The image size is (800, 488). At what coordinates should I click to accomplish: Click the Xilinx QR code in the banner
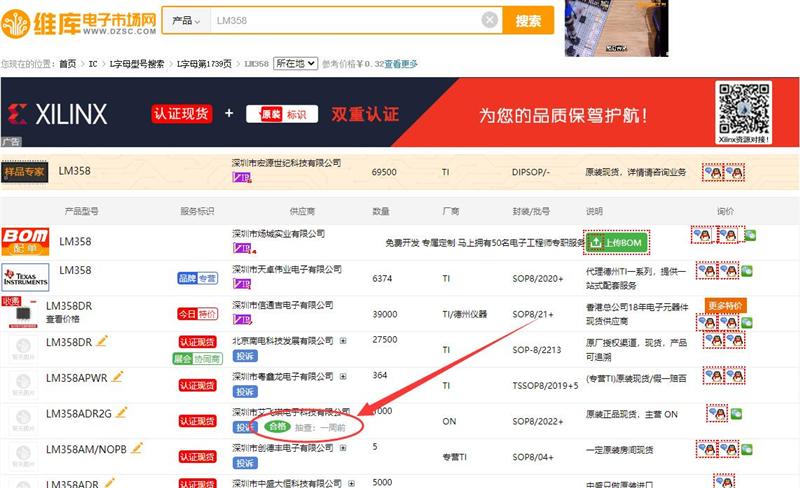(x=743, y=112)
